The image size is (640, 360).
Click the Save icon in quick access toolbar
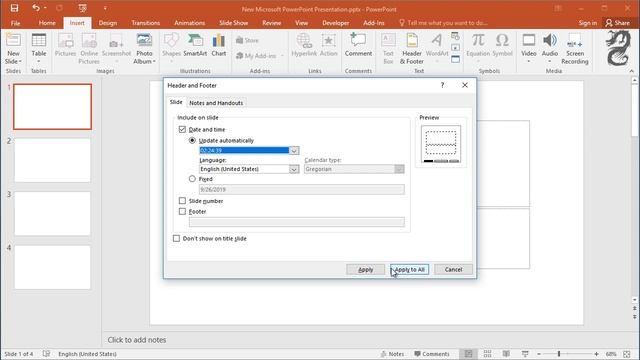coord(14,8)
